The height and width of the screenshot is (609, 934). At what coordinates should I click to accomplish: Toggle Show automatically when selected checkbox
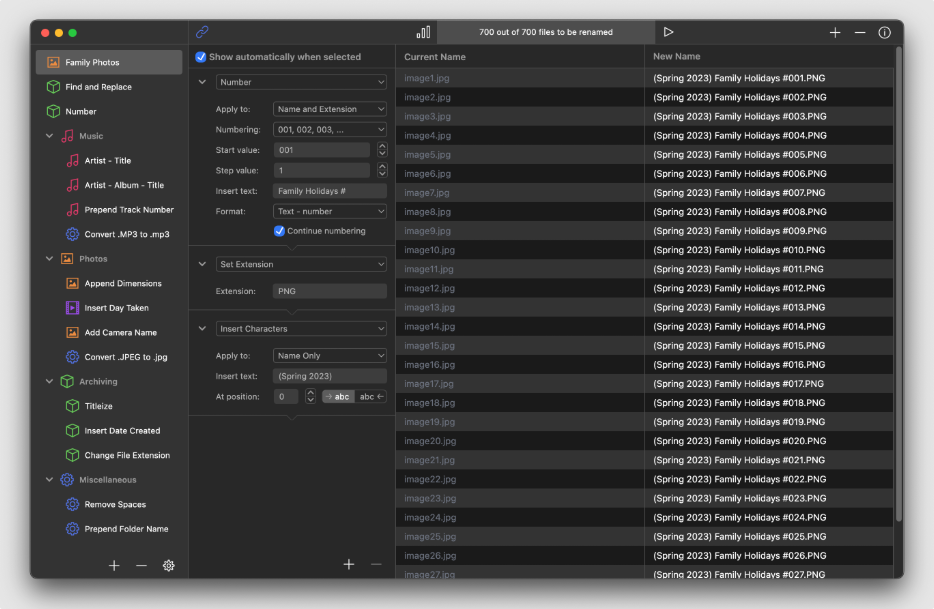click(x=201, y=57)
